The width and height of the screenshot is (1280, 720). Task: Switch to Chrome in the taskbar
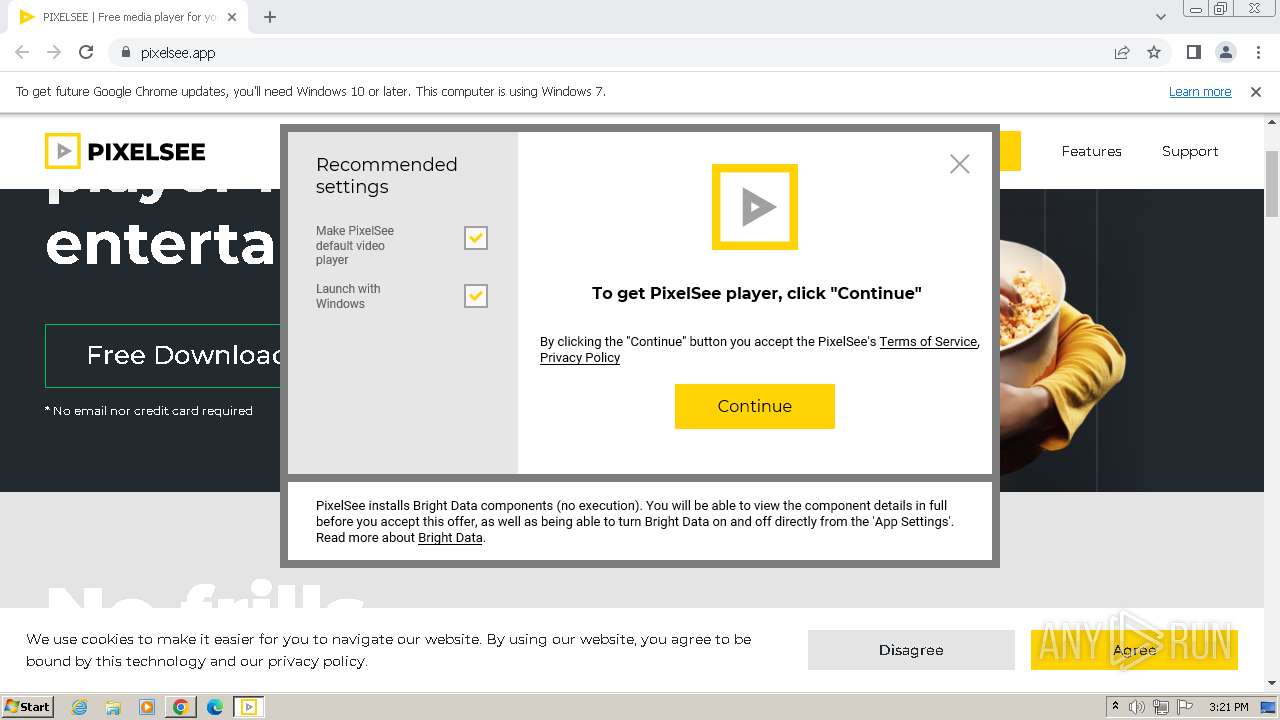tap(181, 707)
